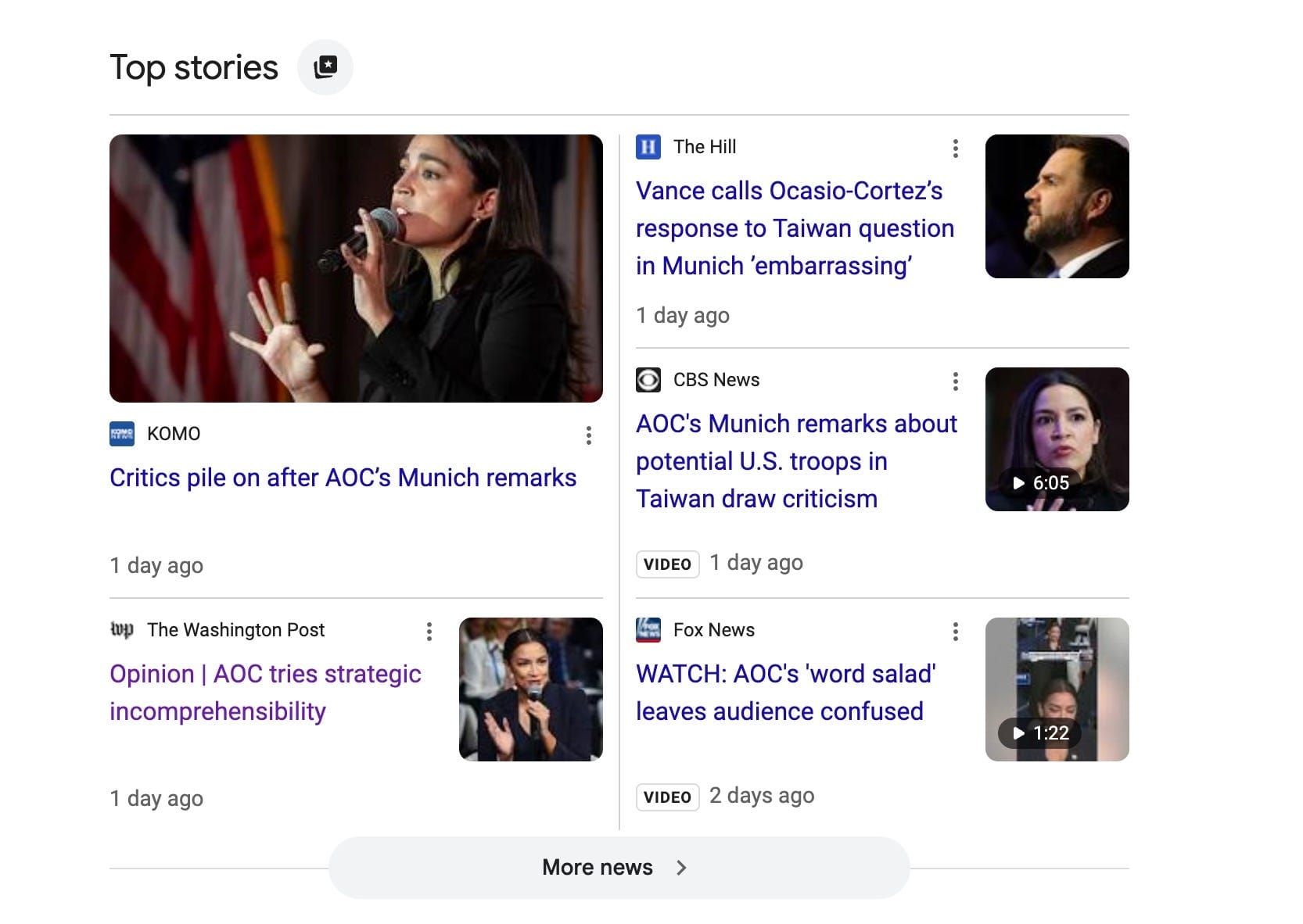This screenshot has width=1303, height=924.
Task: Open the three-dot menu on the Fox News story
Action: tap(955, 631)
